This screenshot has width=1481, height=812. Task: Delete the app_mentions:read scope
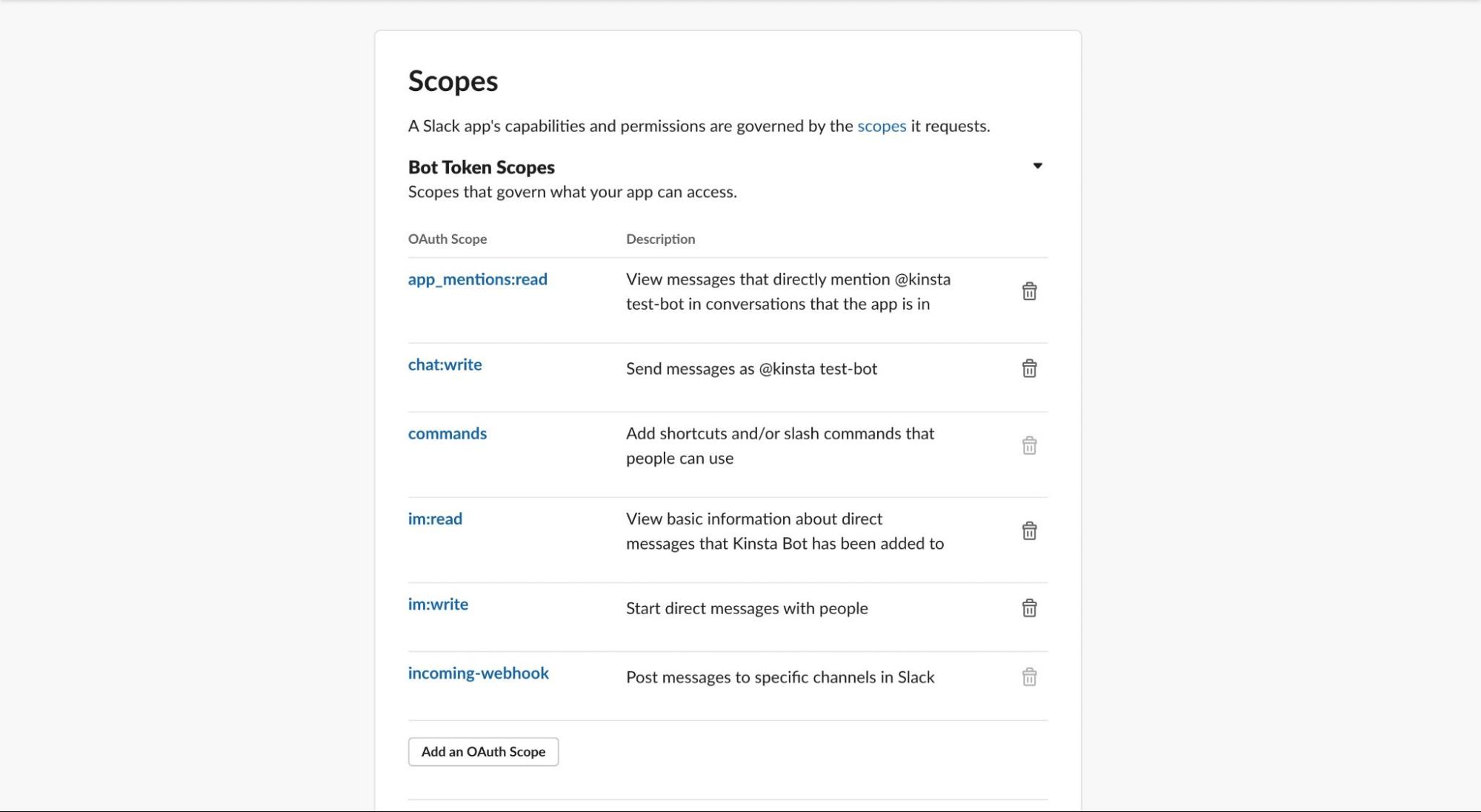[1027, 291]
